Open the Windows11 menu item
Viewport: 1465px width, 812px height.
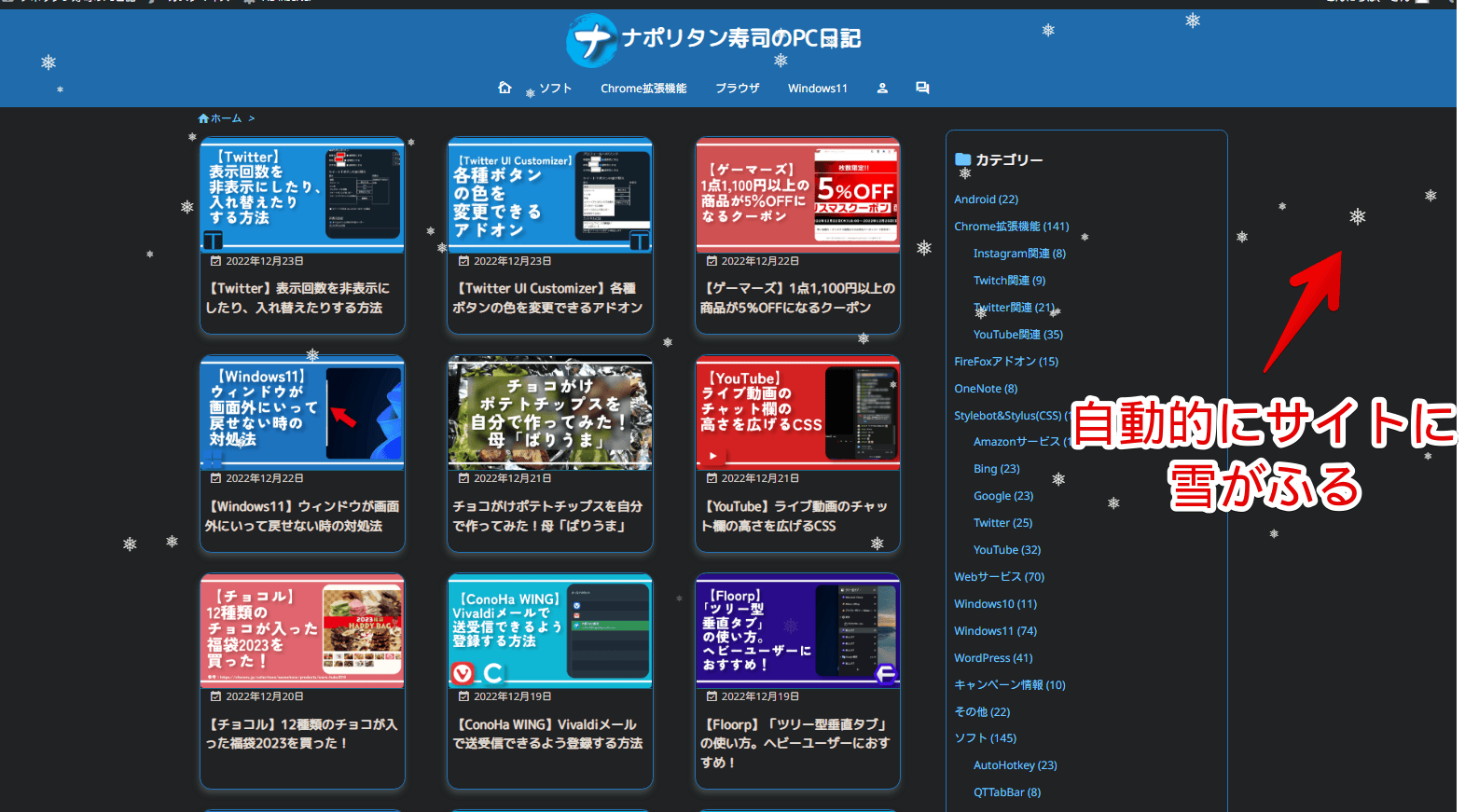tap(818, 89)
